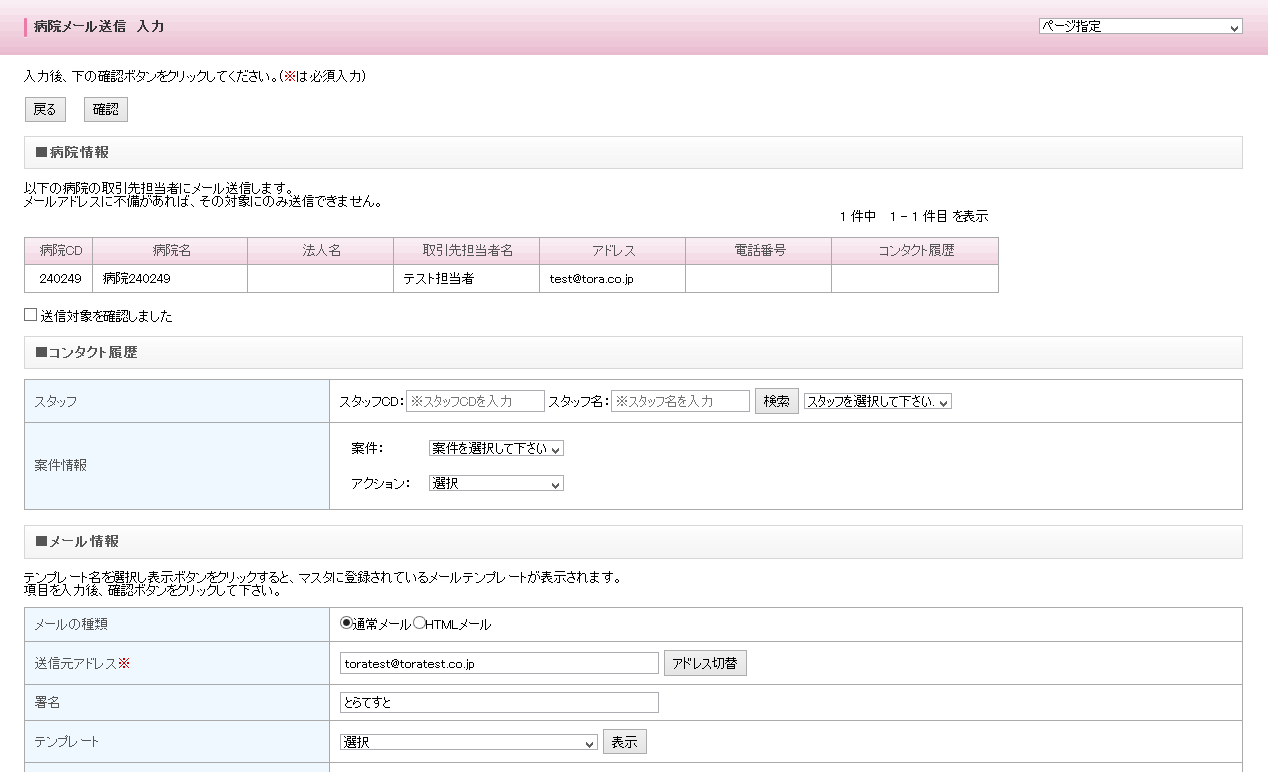The height and width of the screenshot is (772, 1268).
Task: Open the アクション 選択 dropdown
Action: click(496, 483)
